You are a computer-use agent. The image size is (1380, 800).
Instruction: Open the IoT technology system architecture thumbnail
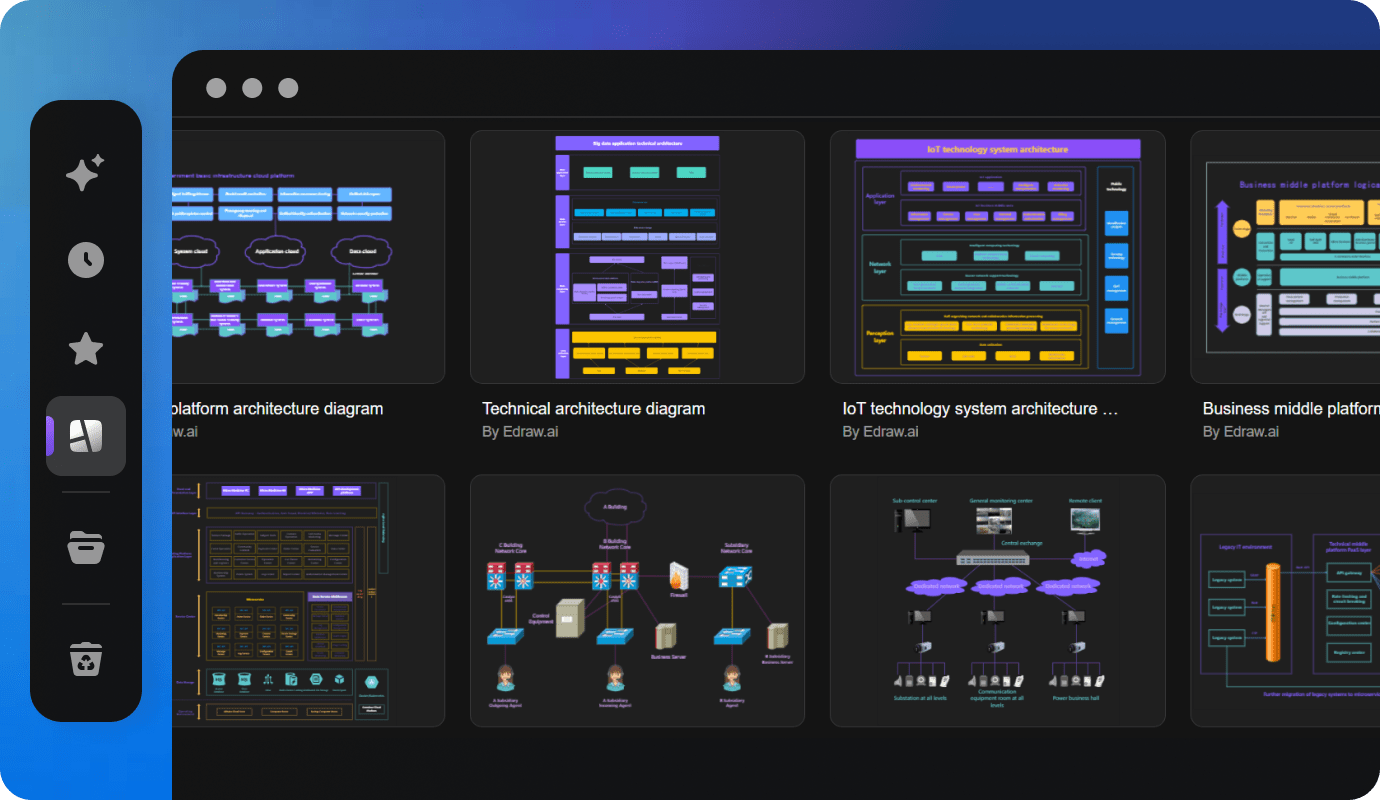(997, 257)
